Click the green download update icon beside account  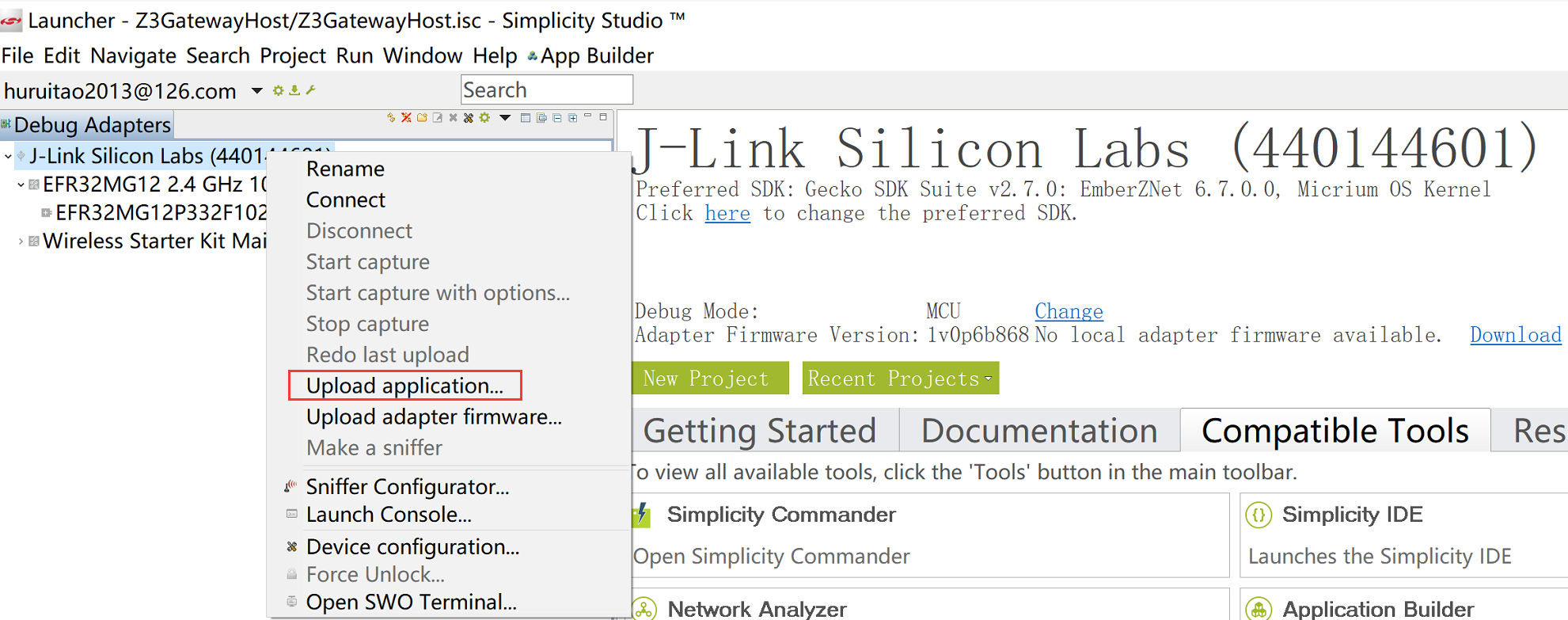[294, 90]
